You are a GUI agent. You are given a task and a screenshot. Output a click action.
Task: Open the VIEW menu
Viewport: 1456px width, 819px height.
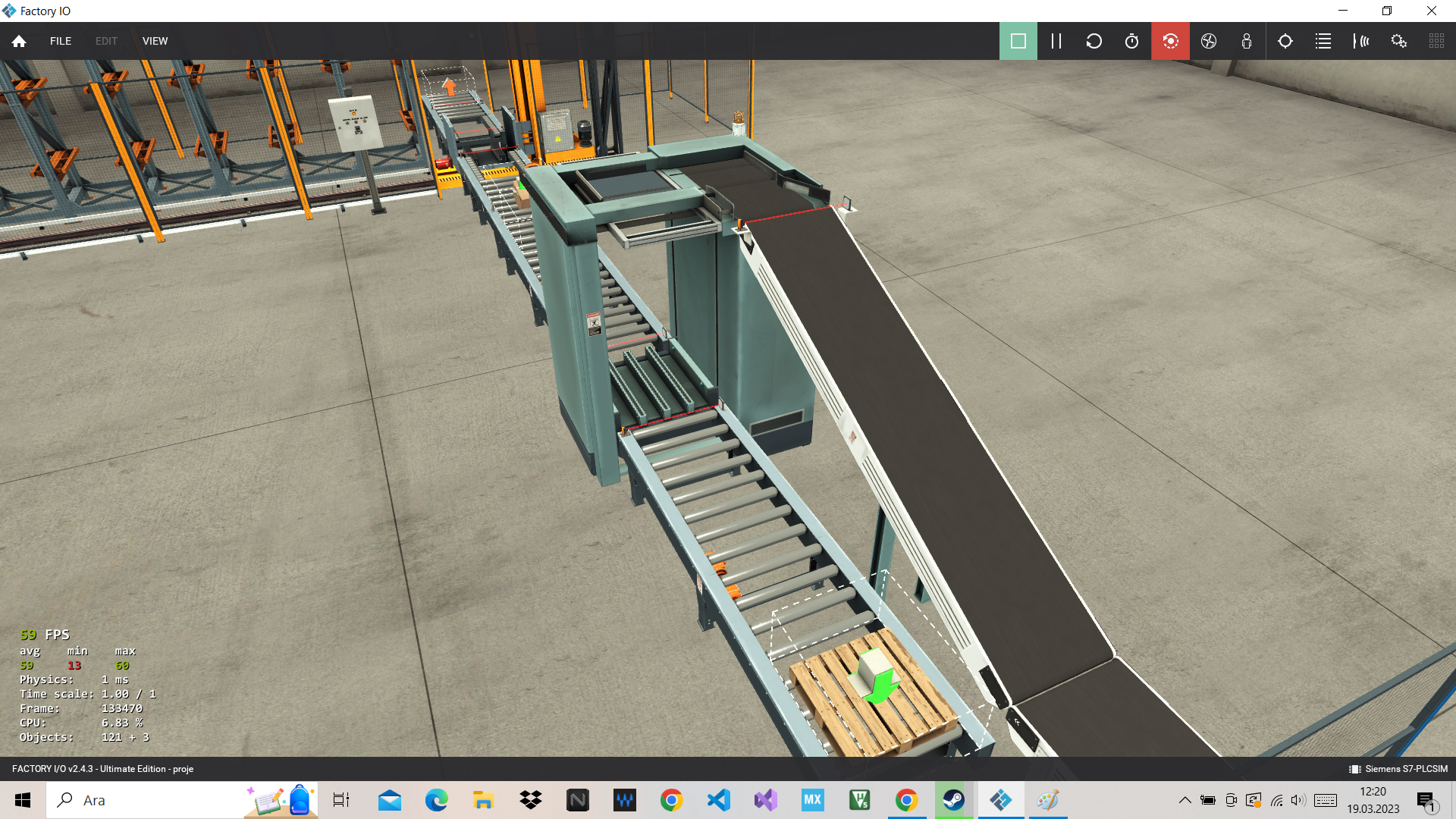pos(155,41)
